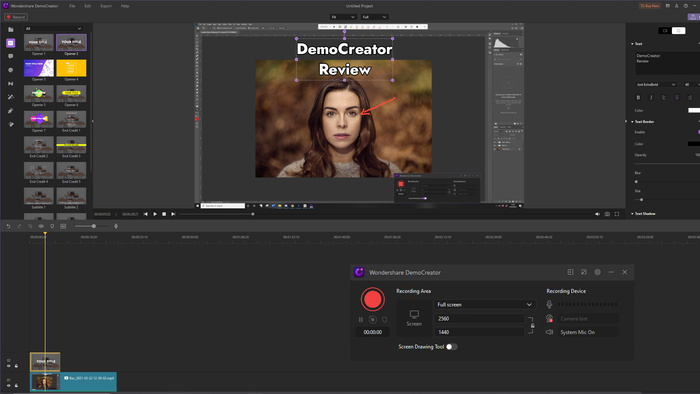Click the text Color white swatch

pyautogui.click(x=694, y=110)
